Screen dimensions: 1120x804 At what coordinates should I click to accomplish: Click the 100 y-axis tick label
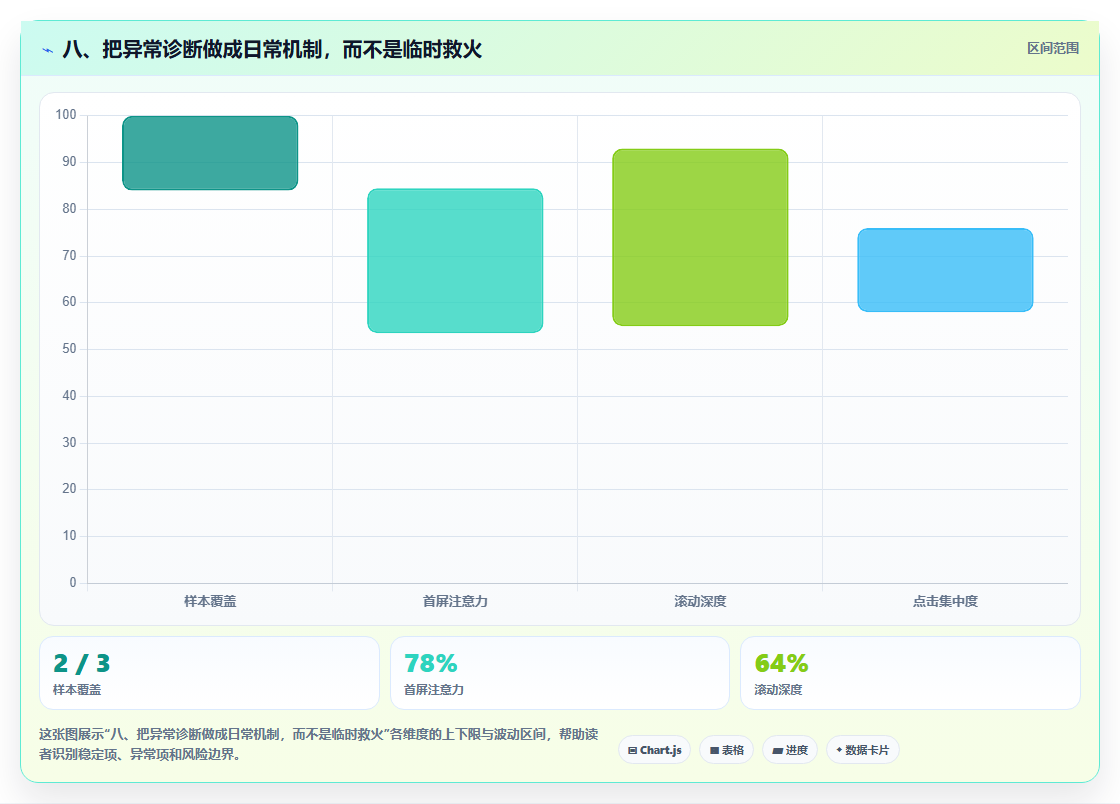click(x=66, y=114)
